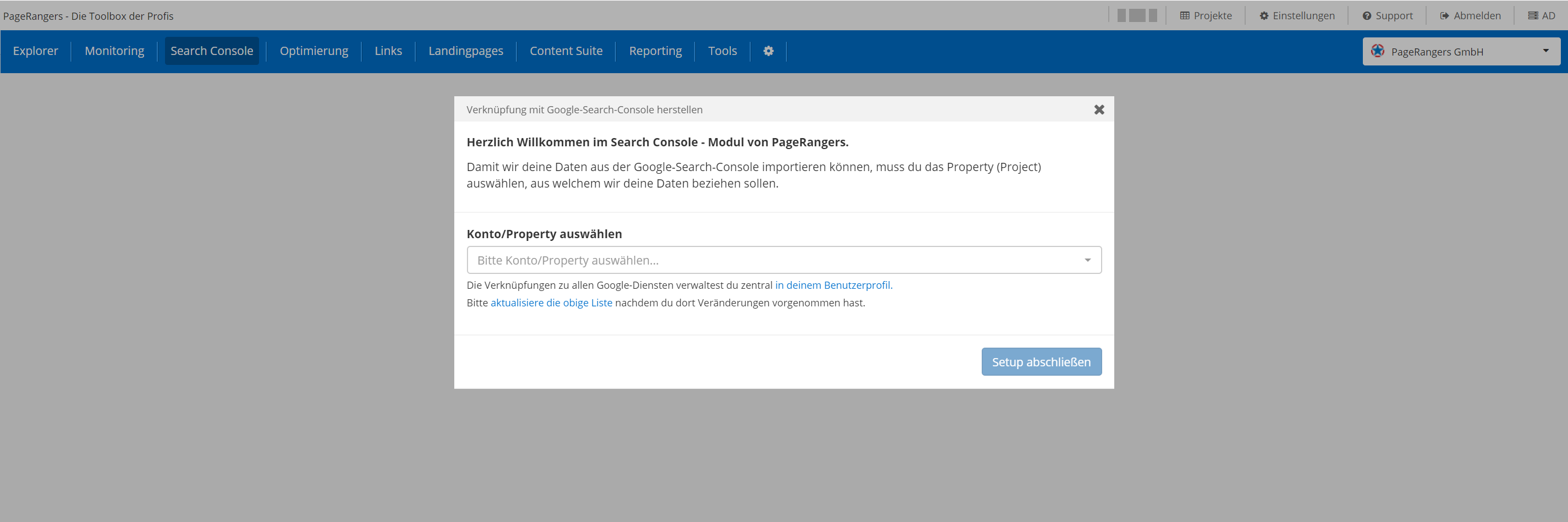Open the Landingpages section

coord(466,51)
